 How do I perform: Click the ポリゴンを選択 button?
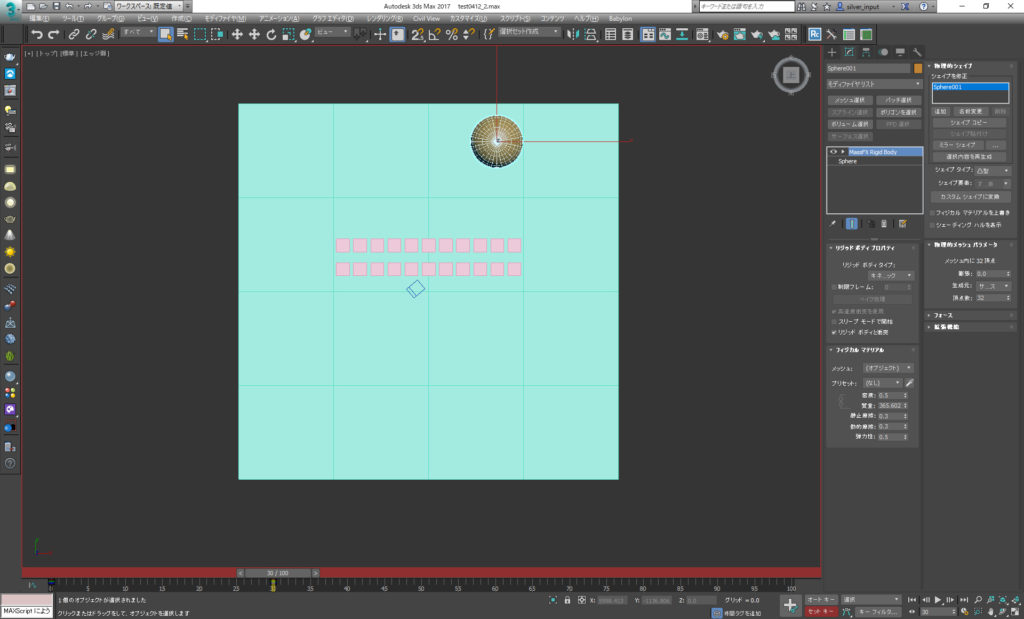pos(897,112)
